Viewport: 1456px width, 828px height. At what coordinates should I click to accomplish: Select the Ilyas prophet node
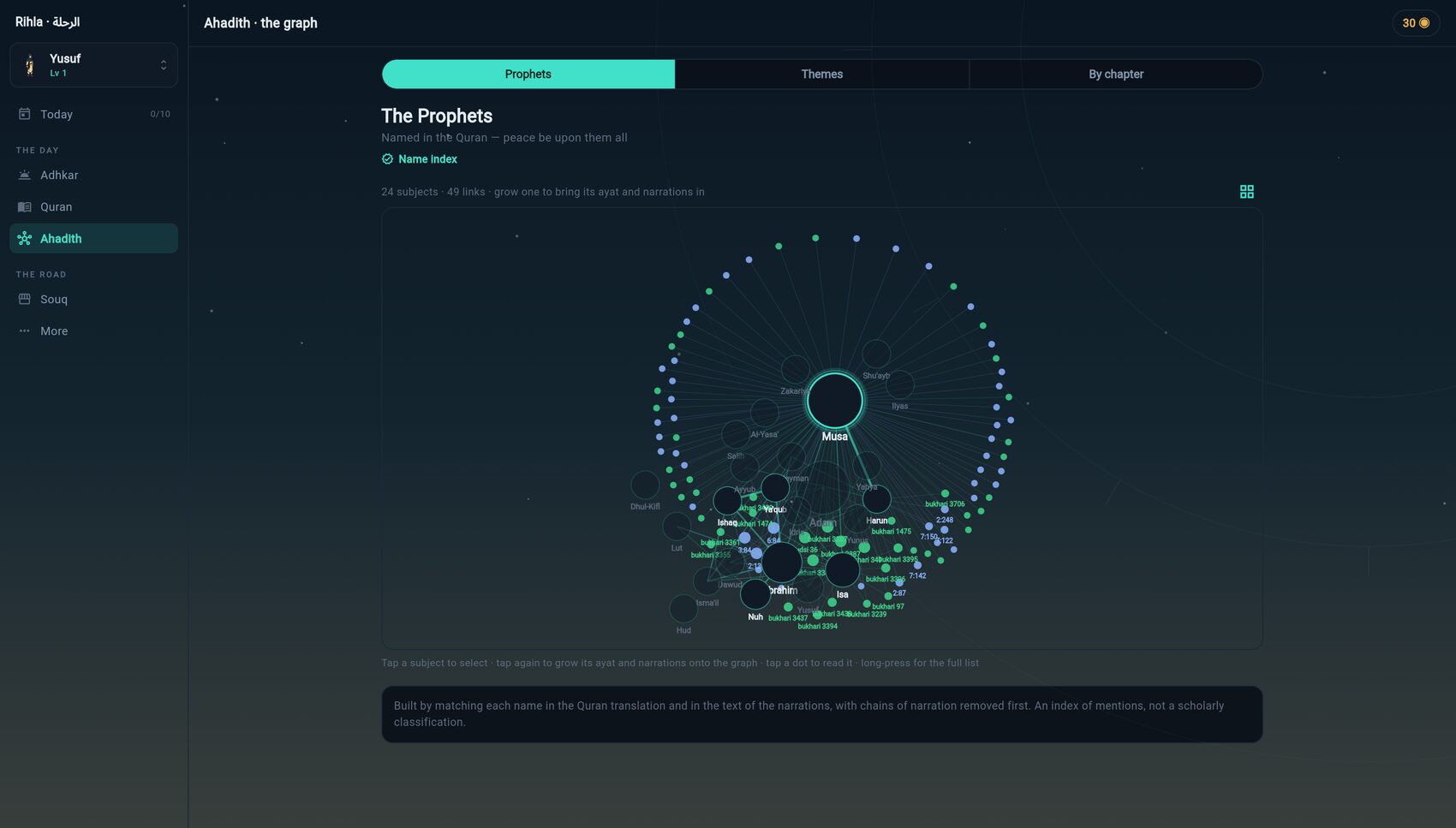click(x=899, y=385)
